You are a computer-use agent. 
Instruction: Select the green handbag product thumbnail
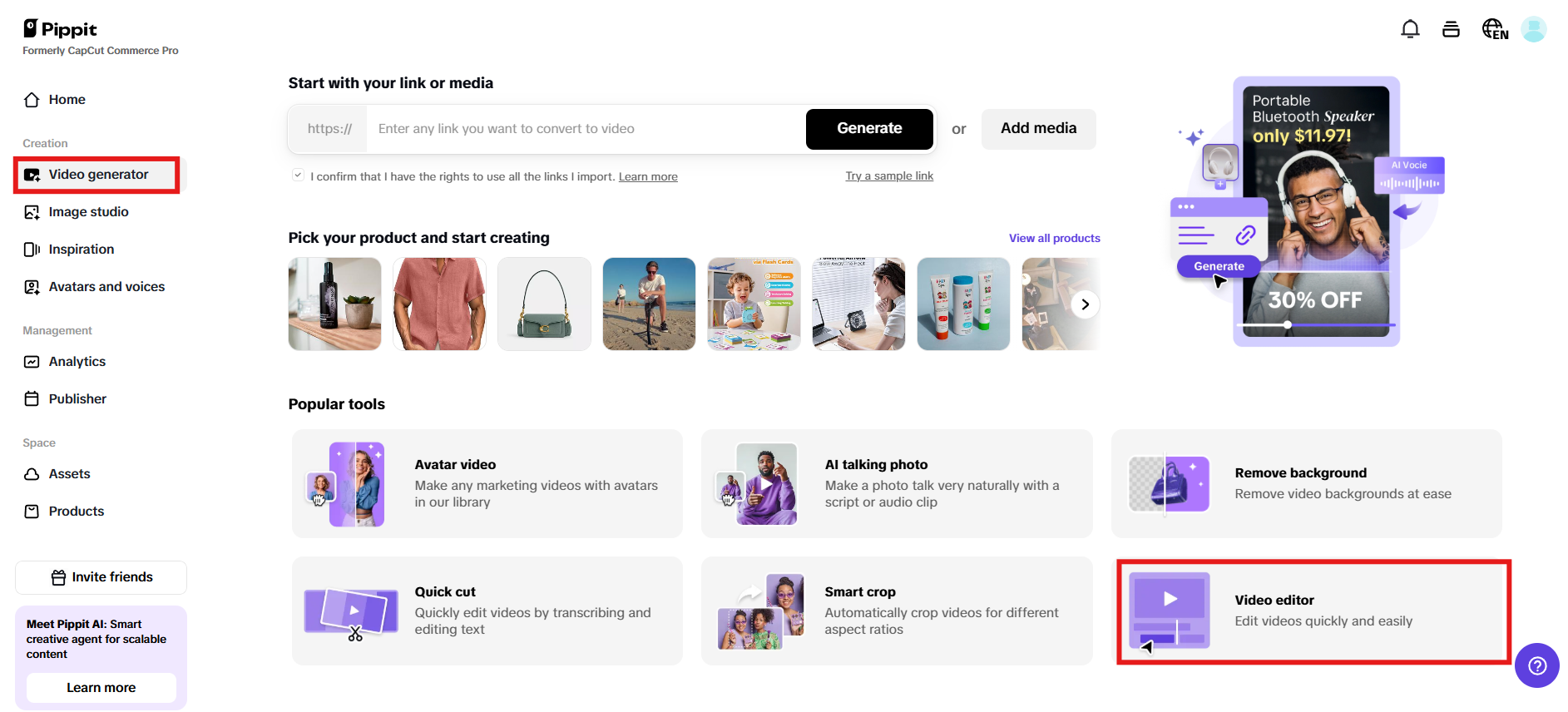tap(544, 304)
